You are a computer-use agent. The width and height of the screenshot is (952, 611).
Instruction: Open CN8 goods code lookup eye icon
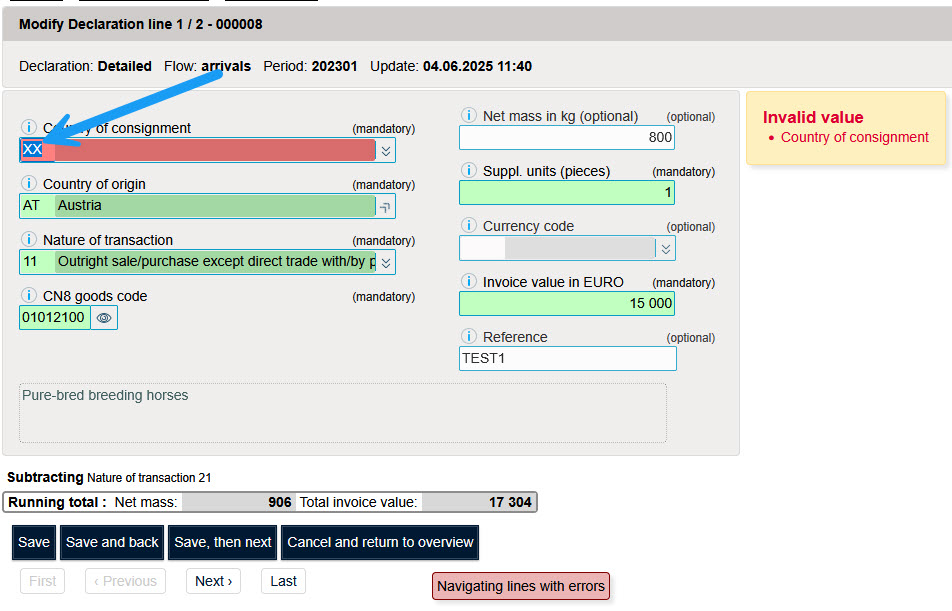[x=104, y=318]
